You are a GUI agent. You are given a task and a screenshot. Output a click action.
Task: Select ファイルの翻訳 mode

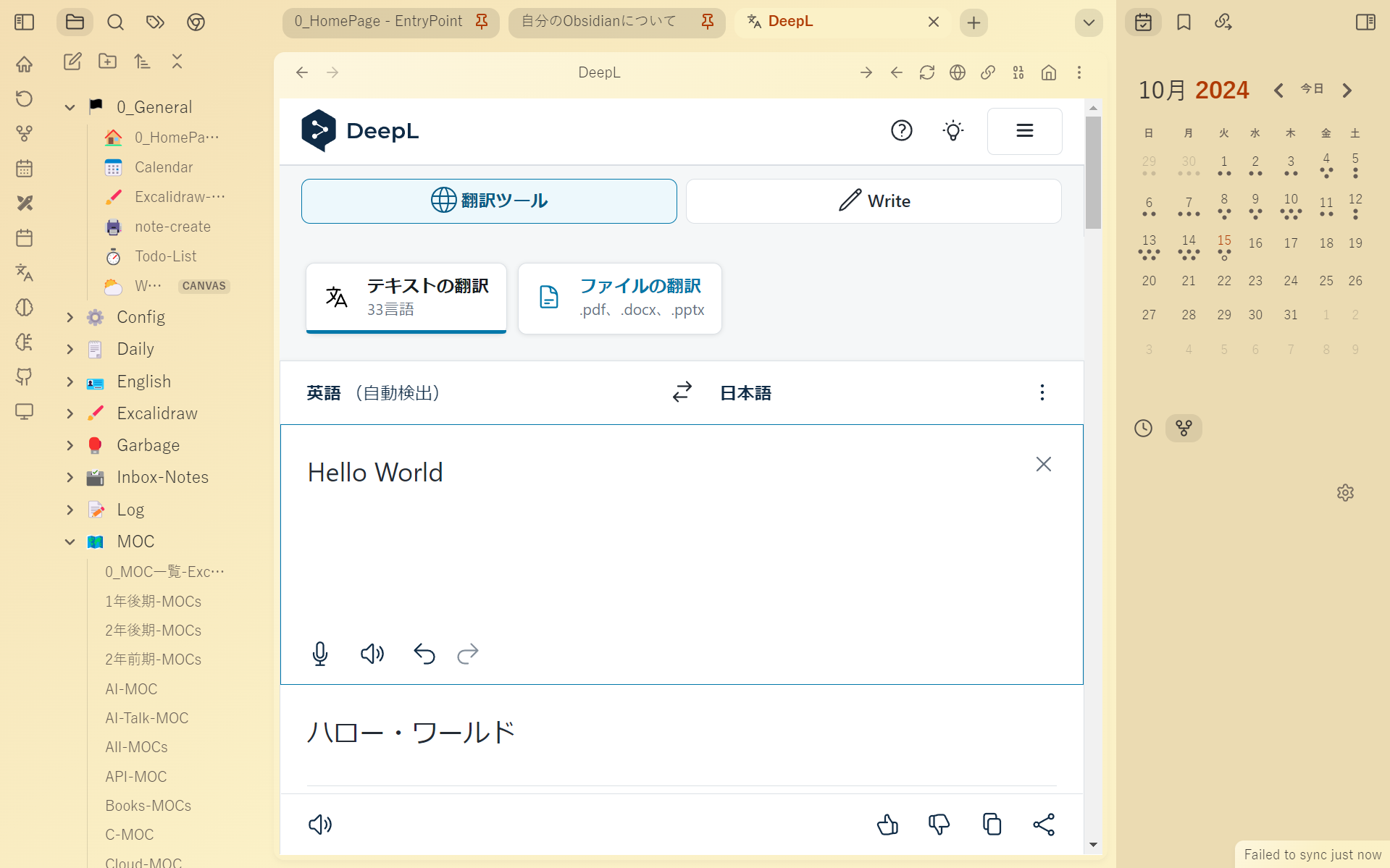click(620, 298)
